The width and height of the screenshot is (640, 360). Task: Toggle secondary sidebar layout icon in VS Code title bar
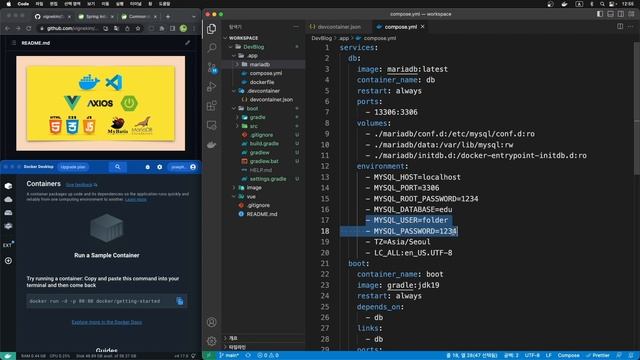click(621, 14)
